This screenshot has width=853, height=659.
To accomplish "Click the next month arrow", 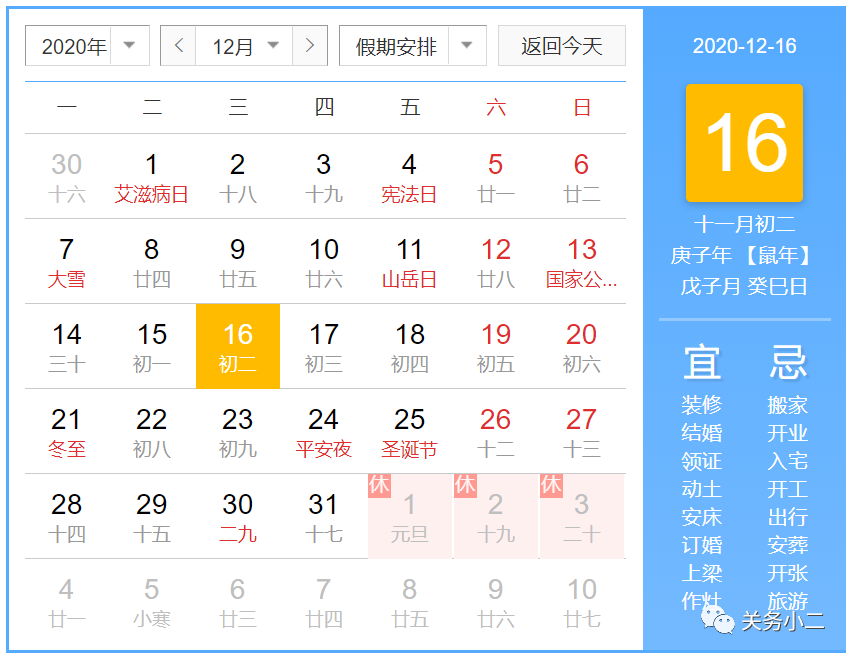I will click(x=310, y=45).
